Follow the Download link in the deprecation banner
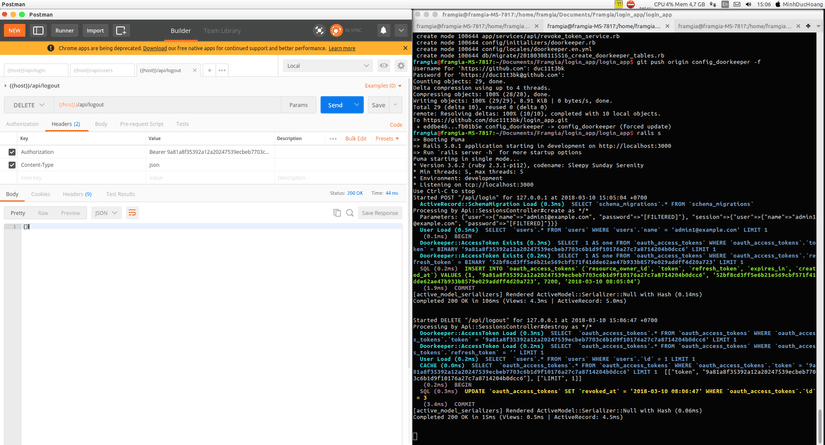The image size is (825, 445). tap(155, 48)
